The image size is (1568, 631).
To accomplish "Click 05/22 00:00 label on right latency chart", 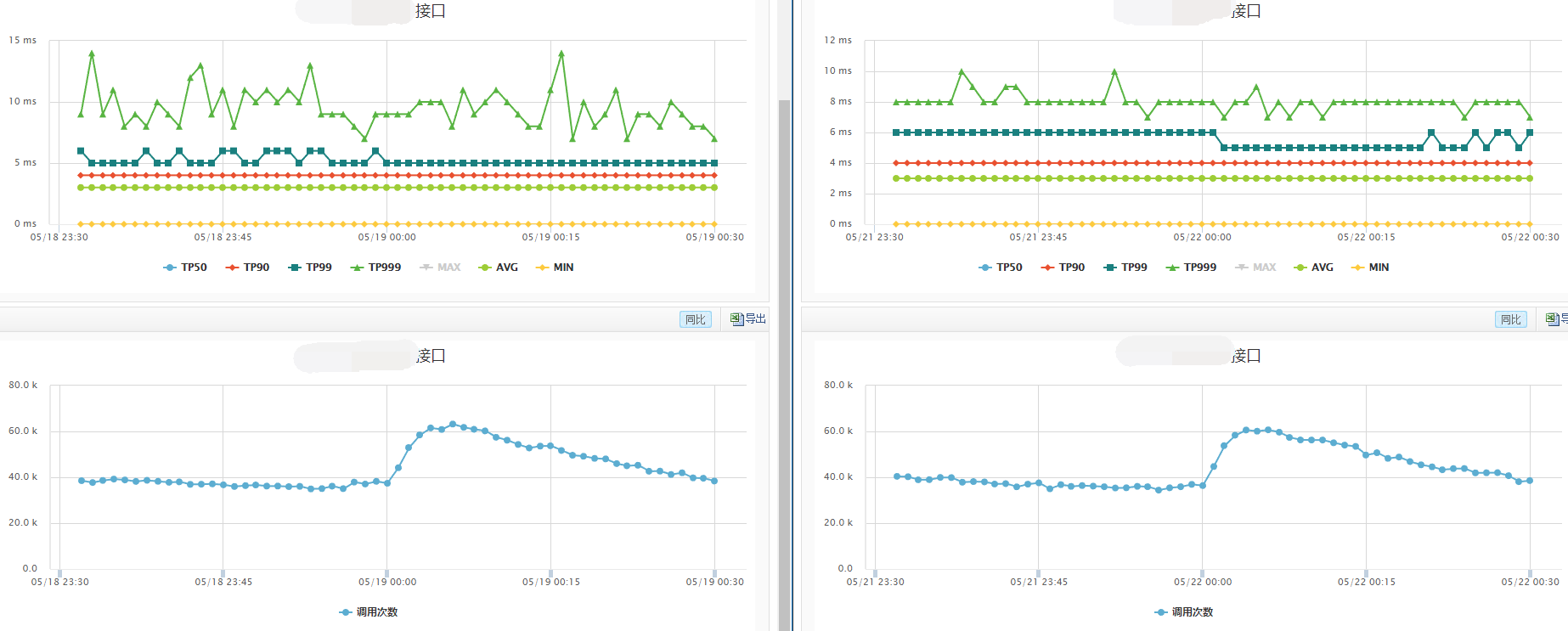I will click(x=1203, y=238).
